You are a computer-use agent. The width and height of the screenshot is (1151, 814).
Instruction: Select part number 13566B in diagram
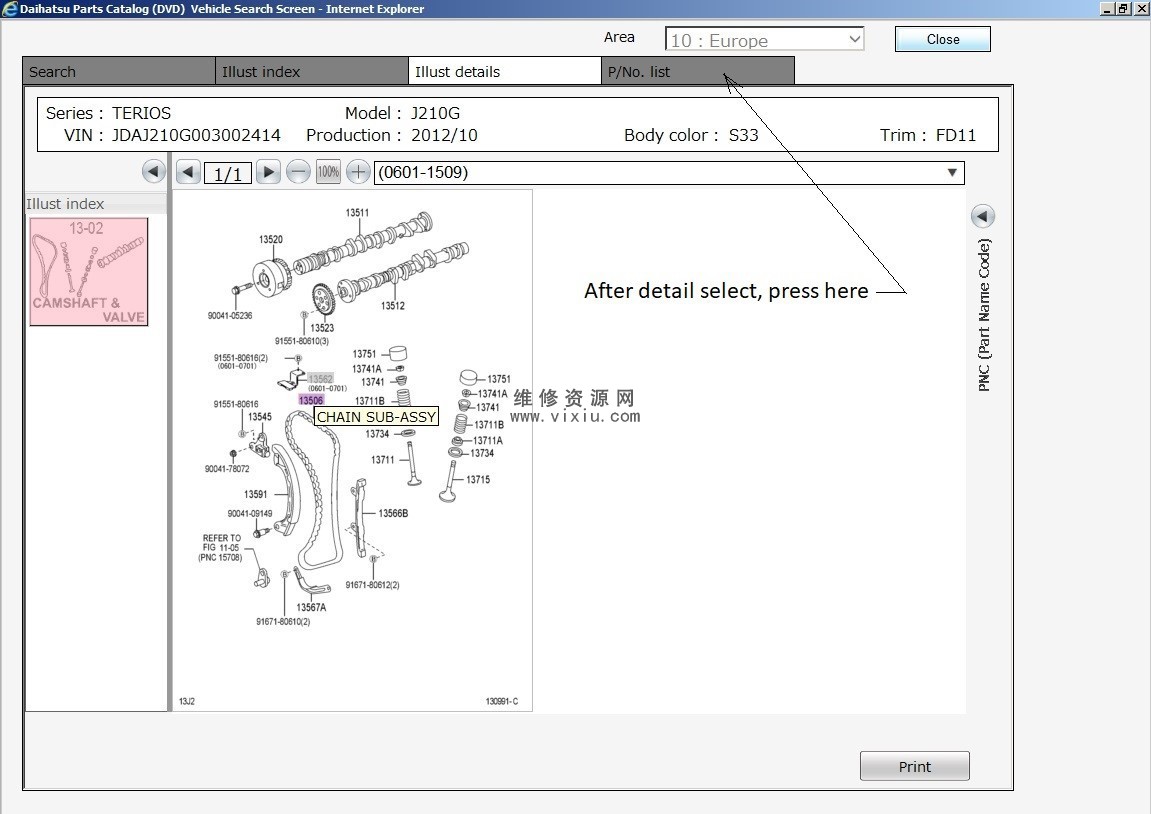[x=393, y=513]
